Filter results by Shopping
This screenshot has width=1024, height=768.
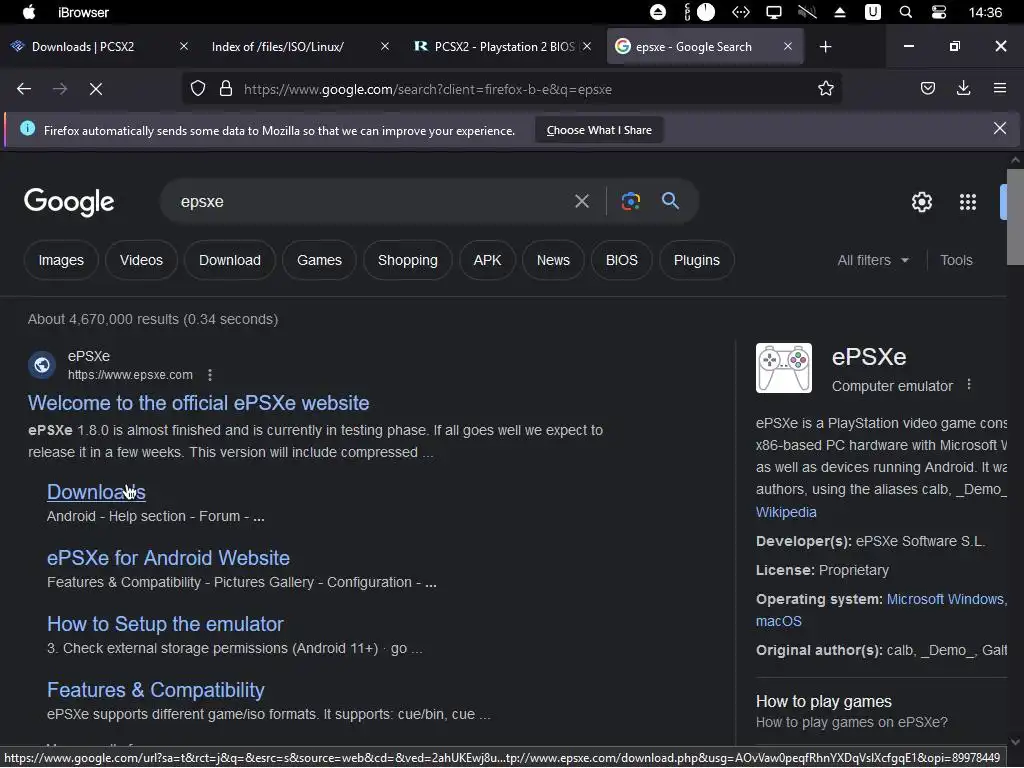point(408,260)
